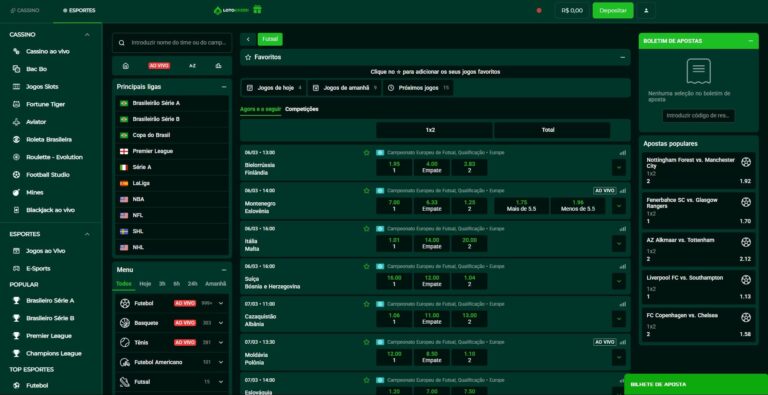The image size is (768, 395).
Task: Toggle the AO VIVO live filter
Action: pos(159,66)
